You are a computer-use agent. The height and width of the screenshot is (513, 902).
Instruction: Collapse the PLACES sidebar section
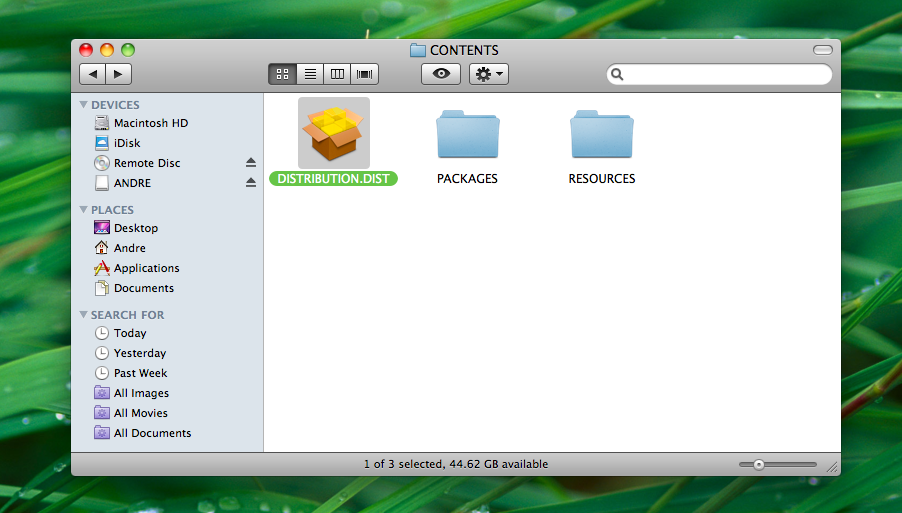(83, 210)
